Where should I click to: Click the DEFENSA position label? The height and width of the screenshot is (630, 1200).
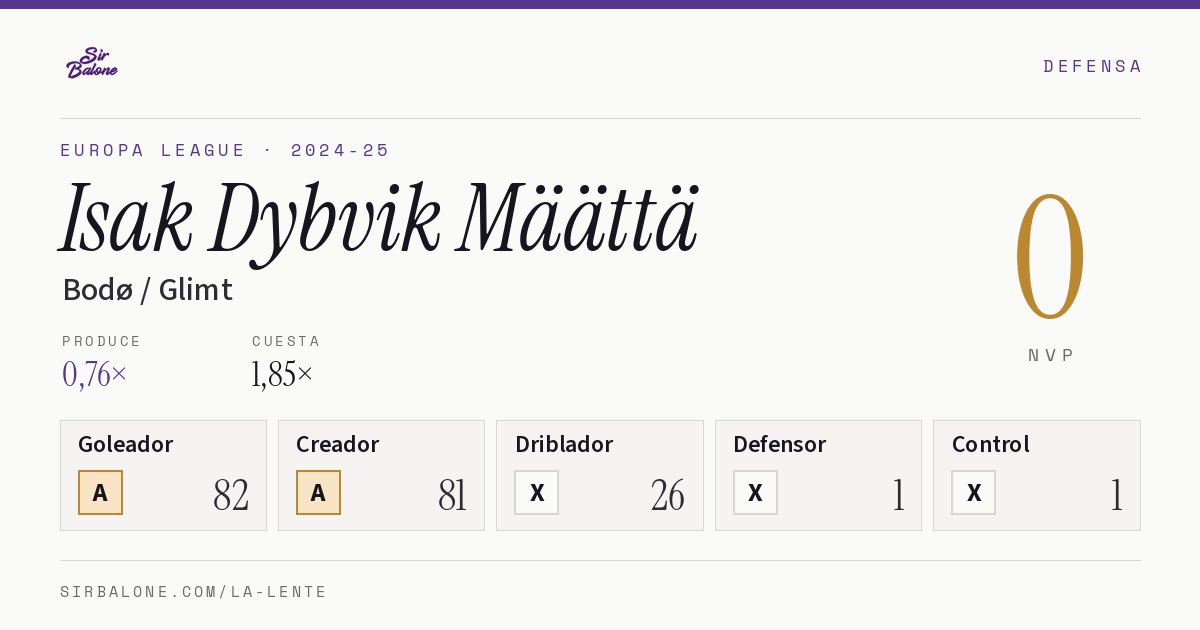pos(1092,66)
